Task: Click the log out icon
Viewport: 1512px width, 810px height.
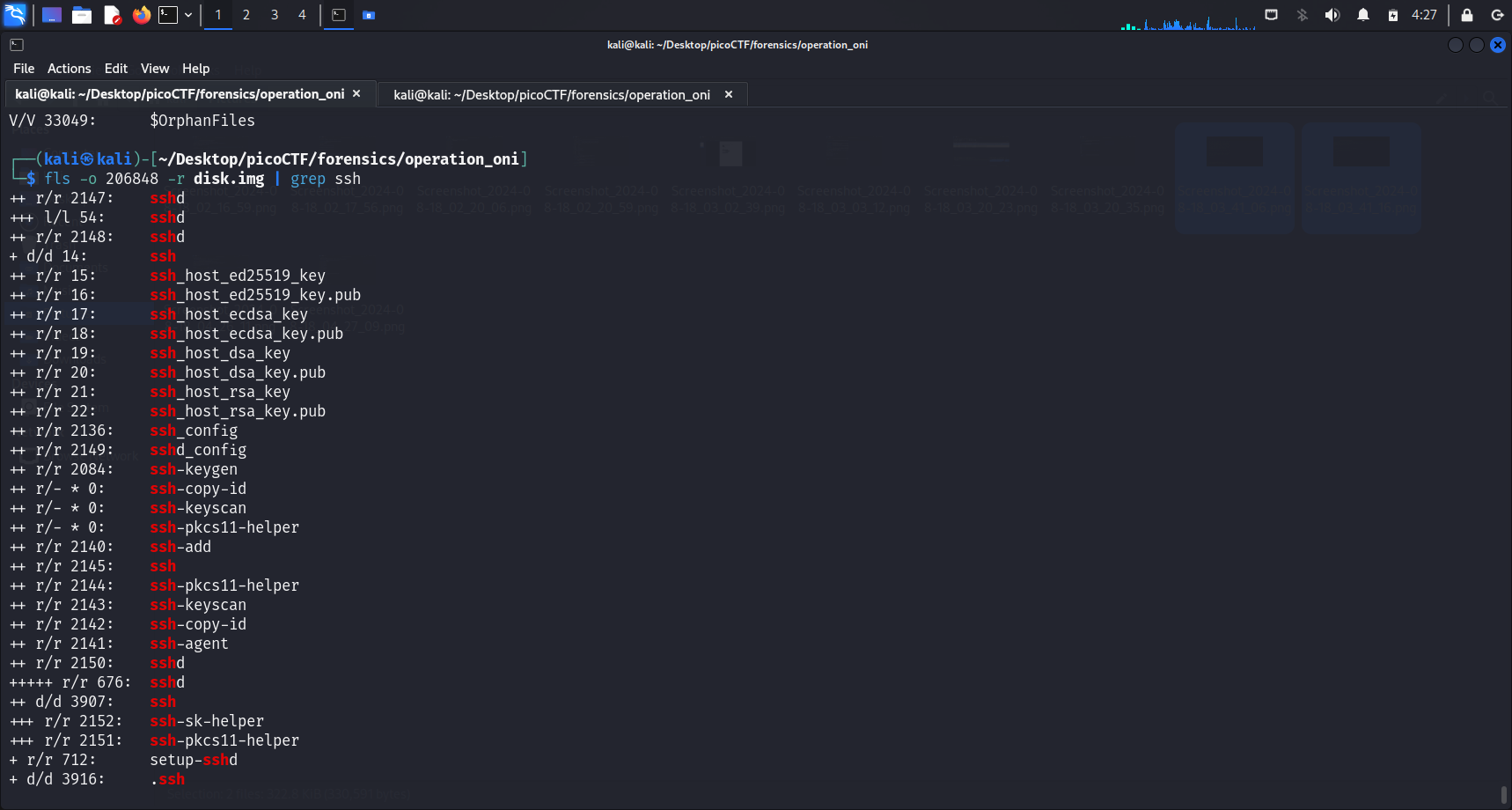Action: [1497, 15]
